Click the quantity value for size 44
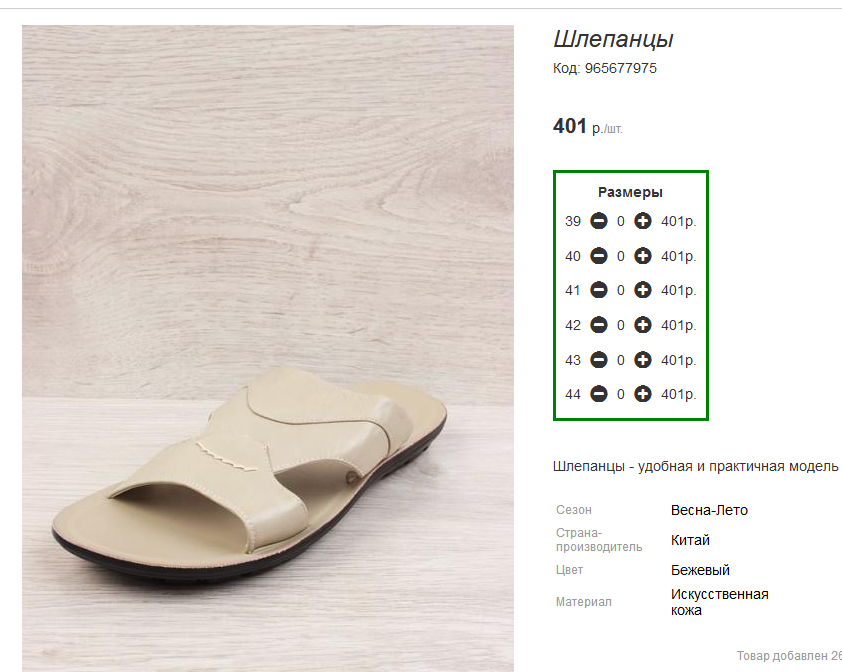 (621, 394)
